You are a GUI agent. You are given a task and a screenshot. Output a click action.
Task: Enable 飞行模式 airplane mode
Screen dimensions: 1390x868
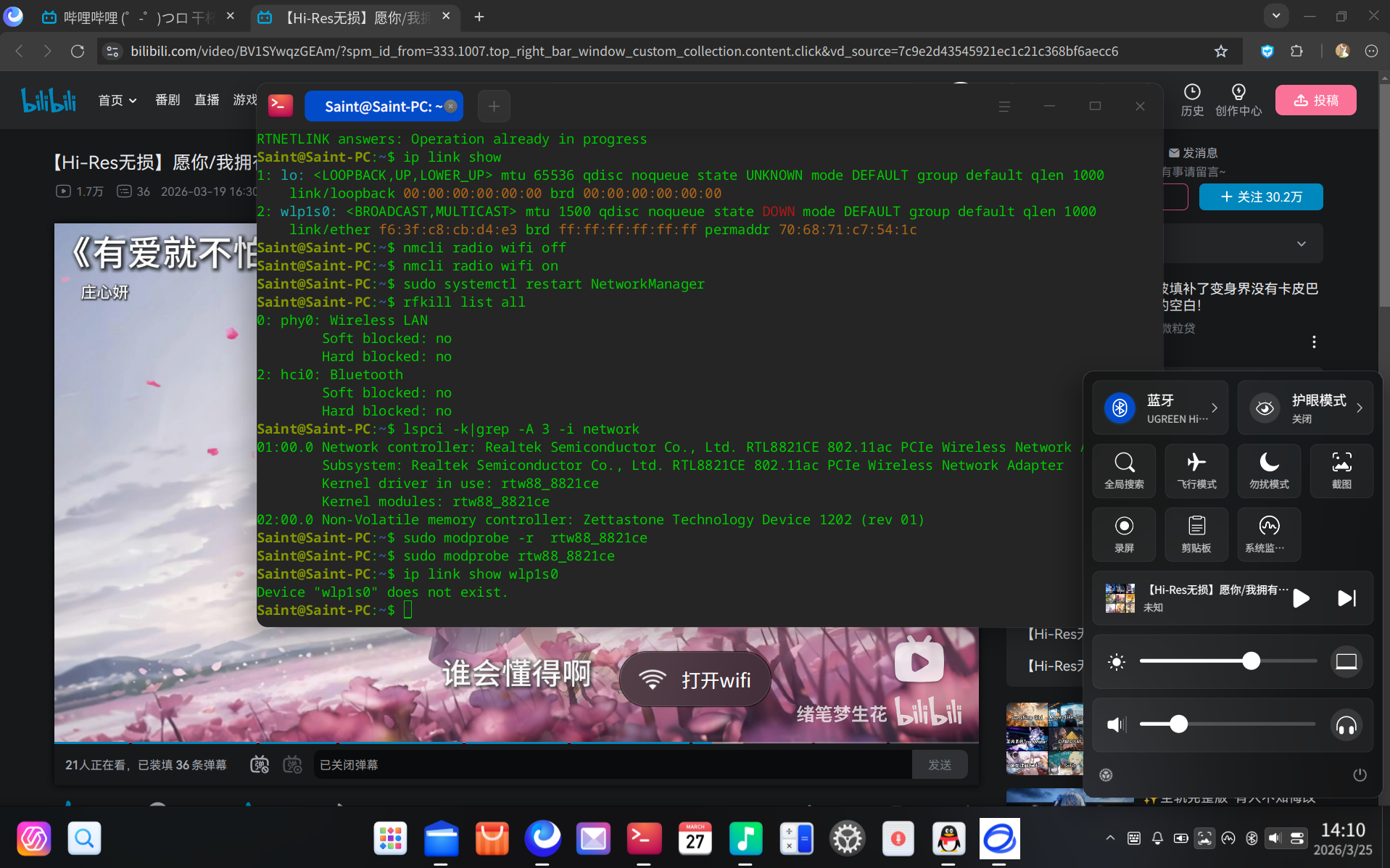[1196, 471]
